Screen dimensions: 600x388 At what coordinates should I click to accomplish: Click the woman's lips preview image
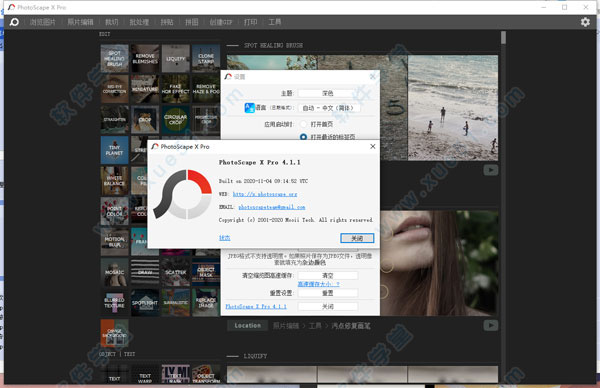point(439,263)
